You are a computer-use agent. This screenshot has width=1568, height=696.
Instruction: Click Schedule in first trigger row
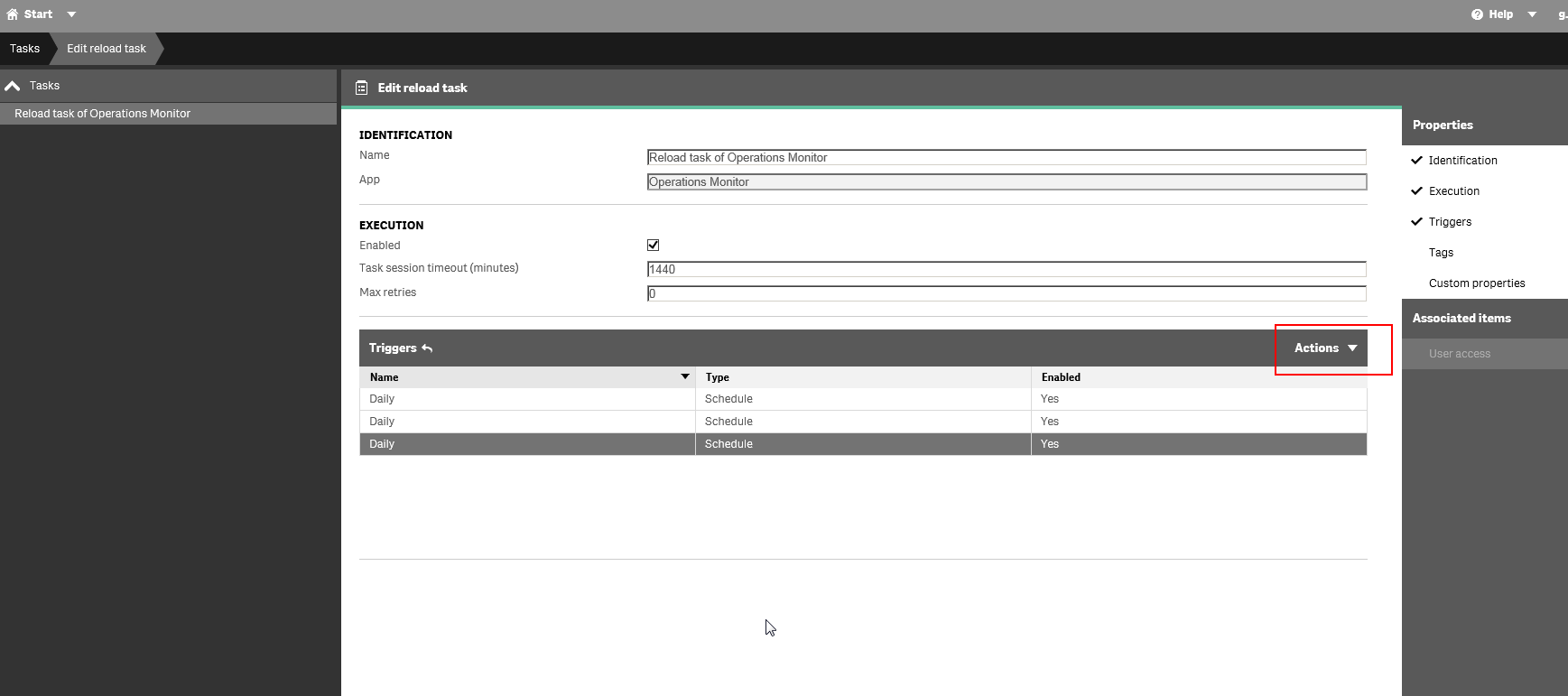pos(728,399)
